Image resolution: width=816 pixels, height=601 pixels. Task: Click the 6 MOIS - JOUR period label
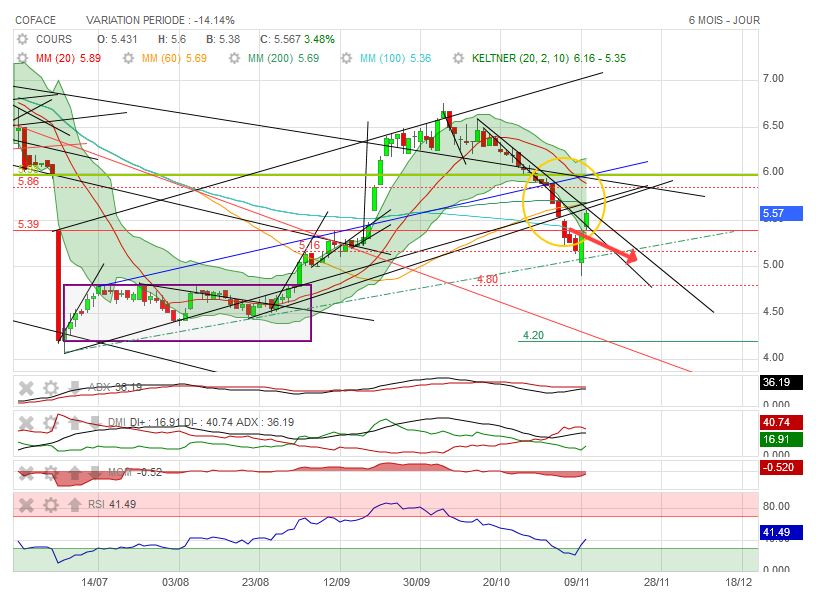[724, 20]
